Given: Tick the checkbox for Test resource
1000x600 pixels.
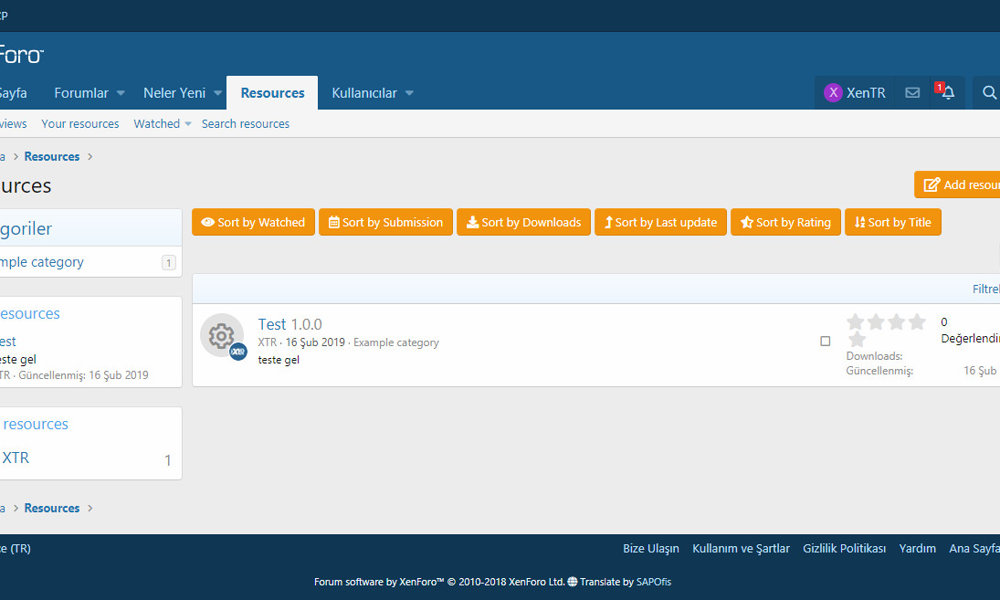Looking at the screenshot, I should (x=825, y=341).
